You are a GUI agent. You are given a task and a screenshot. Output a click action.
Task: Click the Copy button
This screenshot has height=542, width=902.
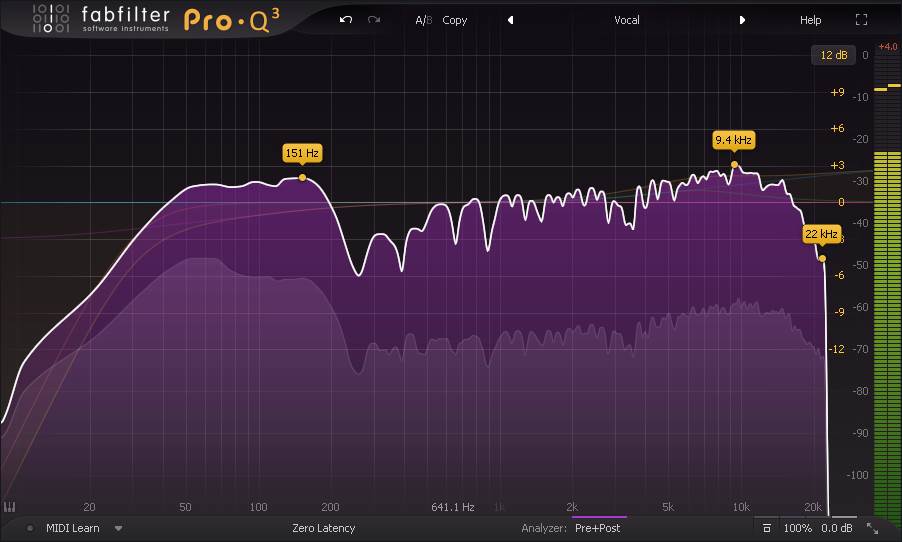[455, 20]
